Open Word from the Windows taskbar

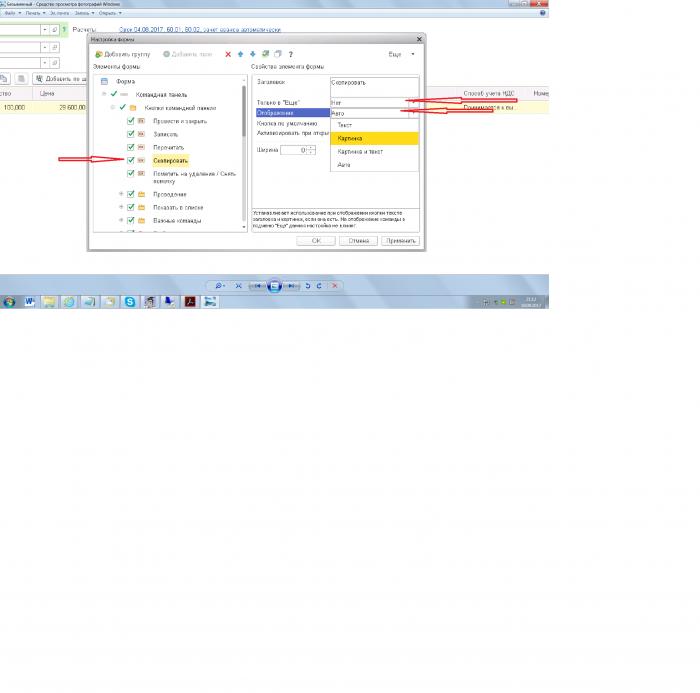click(29, 302)
